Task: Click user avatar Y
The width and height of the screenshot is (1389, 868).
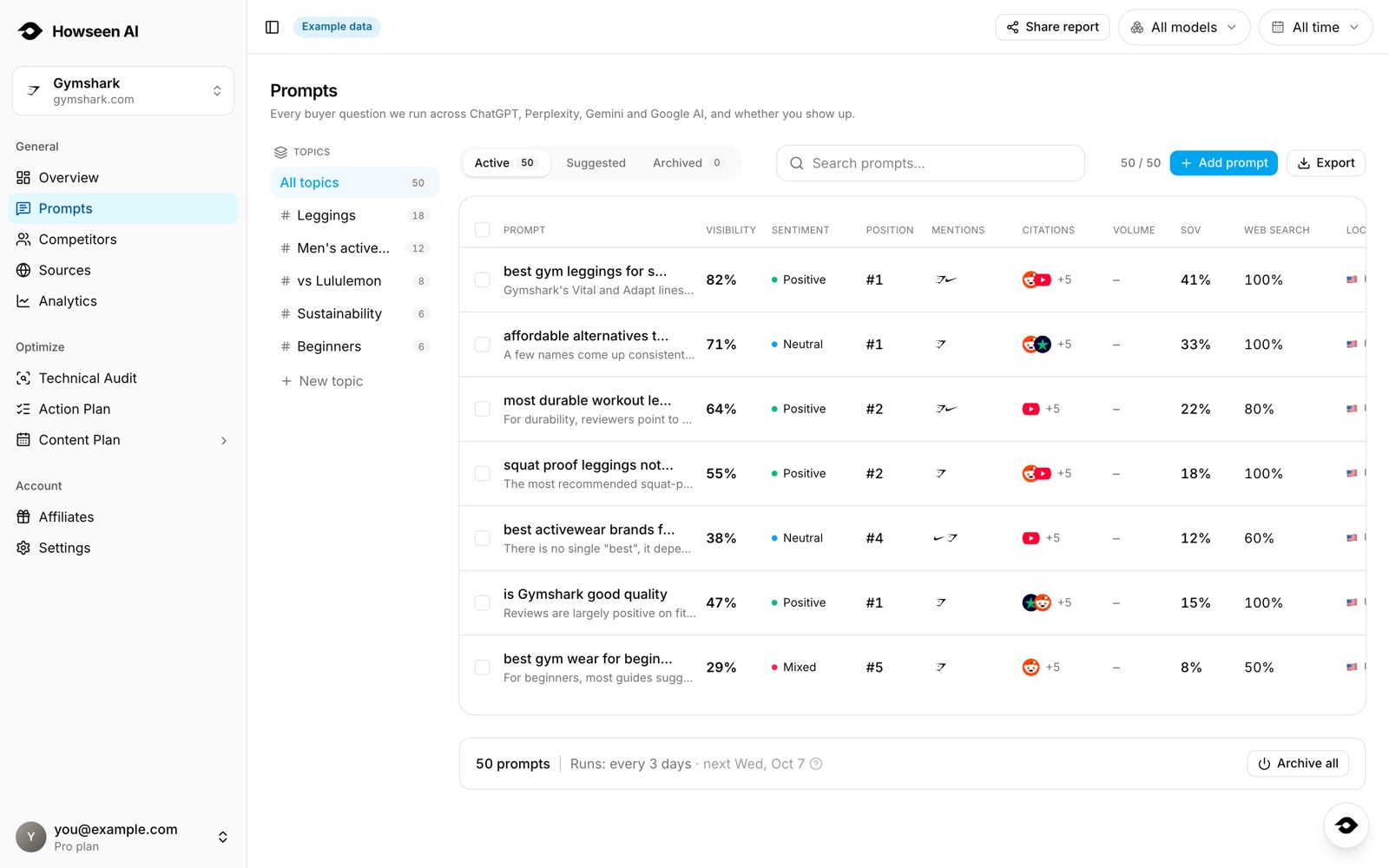Action: [x=31, y=837]
